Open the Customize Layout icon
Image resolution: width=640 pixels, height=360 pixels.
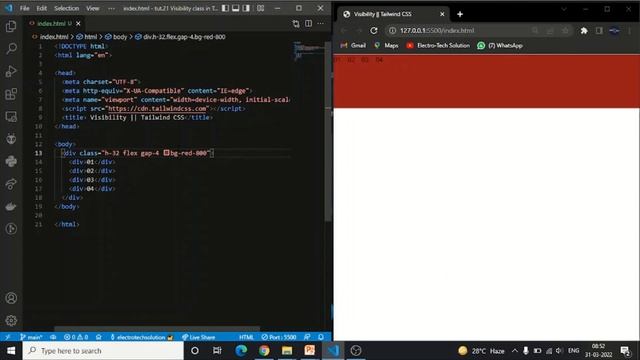point(260,8)
